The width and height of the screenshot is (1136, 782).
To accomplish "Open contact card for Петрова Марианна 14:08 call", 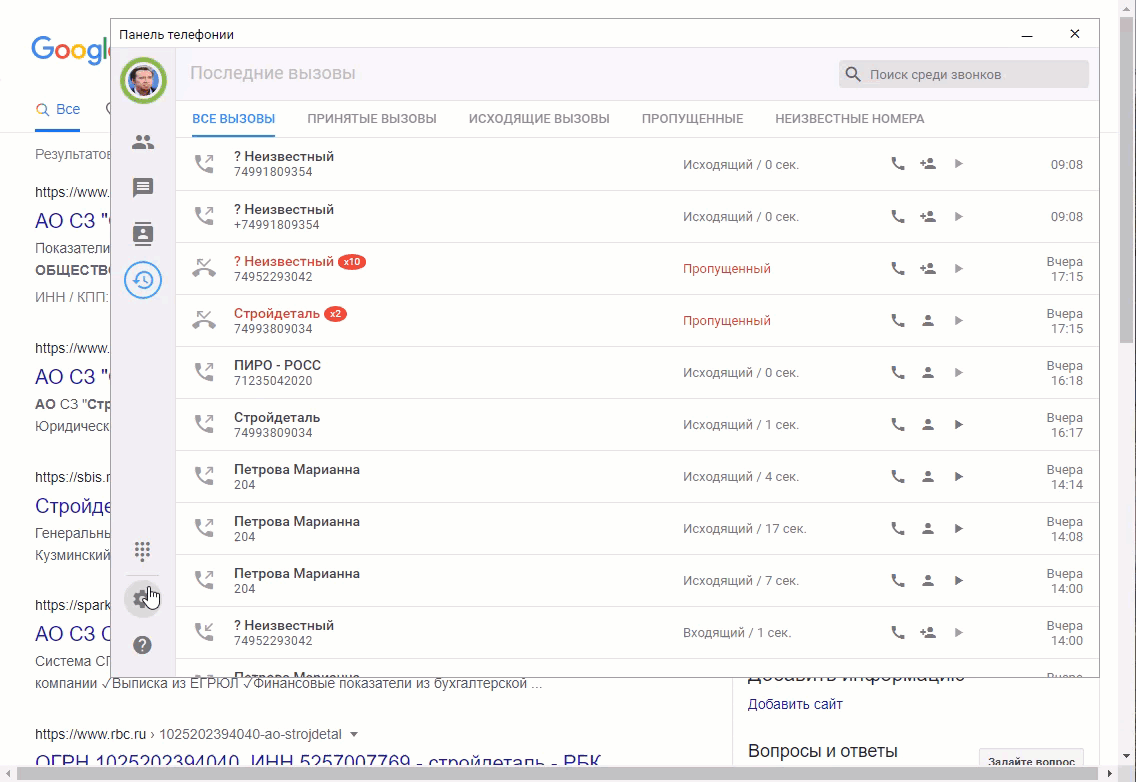I will (928, 529).
